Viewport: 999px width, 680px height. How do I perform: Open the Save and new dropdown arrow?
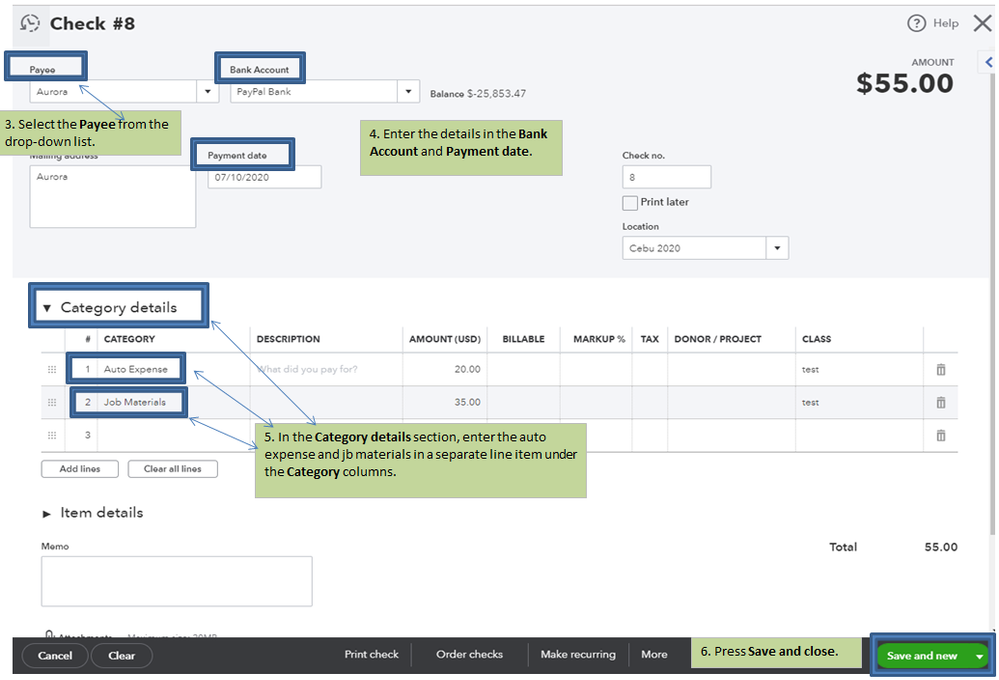click(x=980, y=656)
